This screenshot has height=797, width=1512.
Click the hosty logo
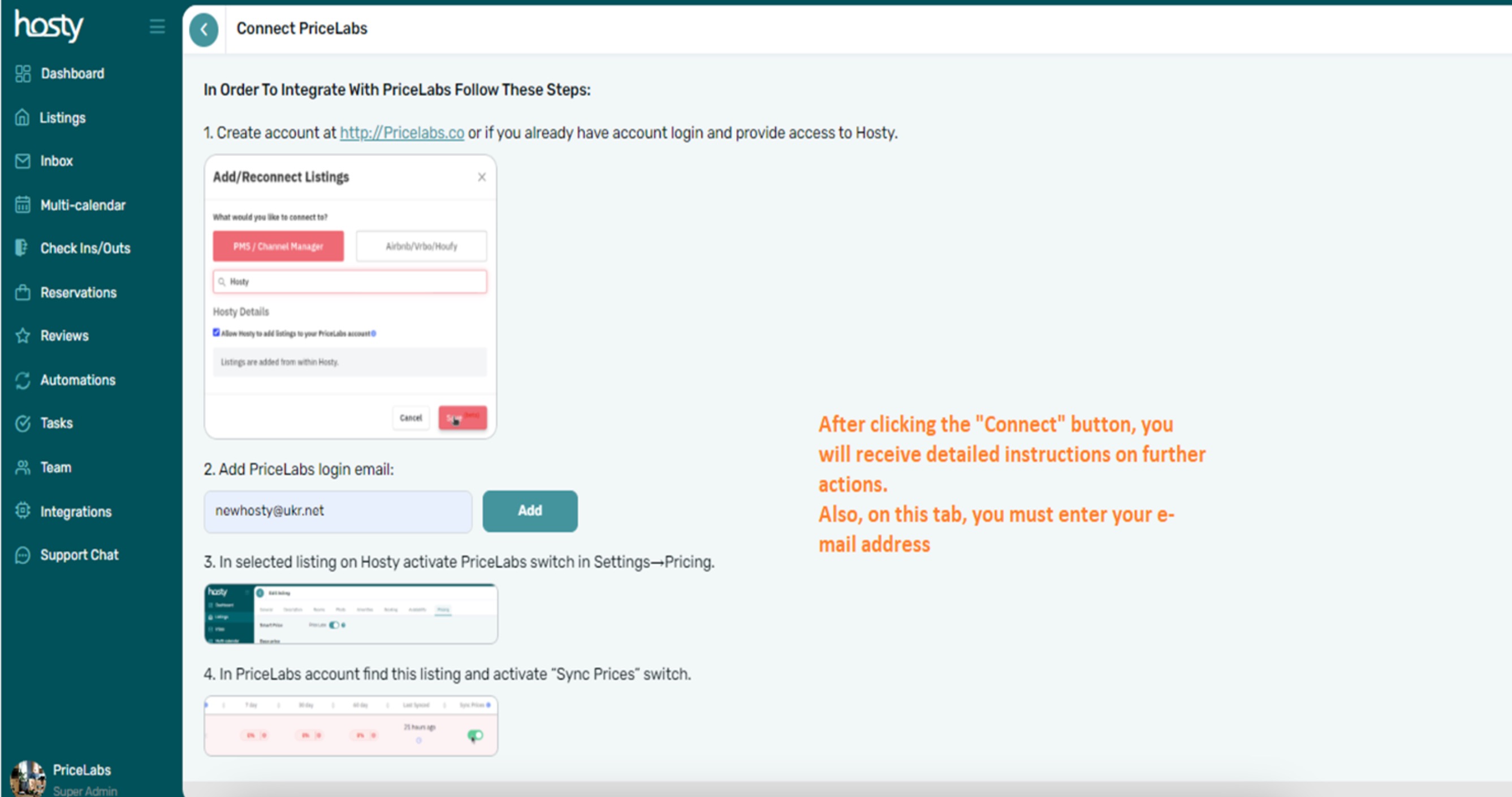(49, 25)
